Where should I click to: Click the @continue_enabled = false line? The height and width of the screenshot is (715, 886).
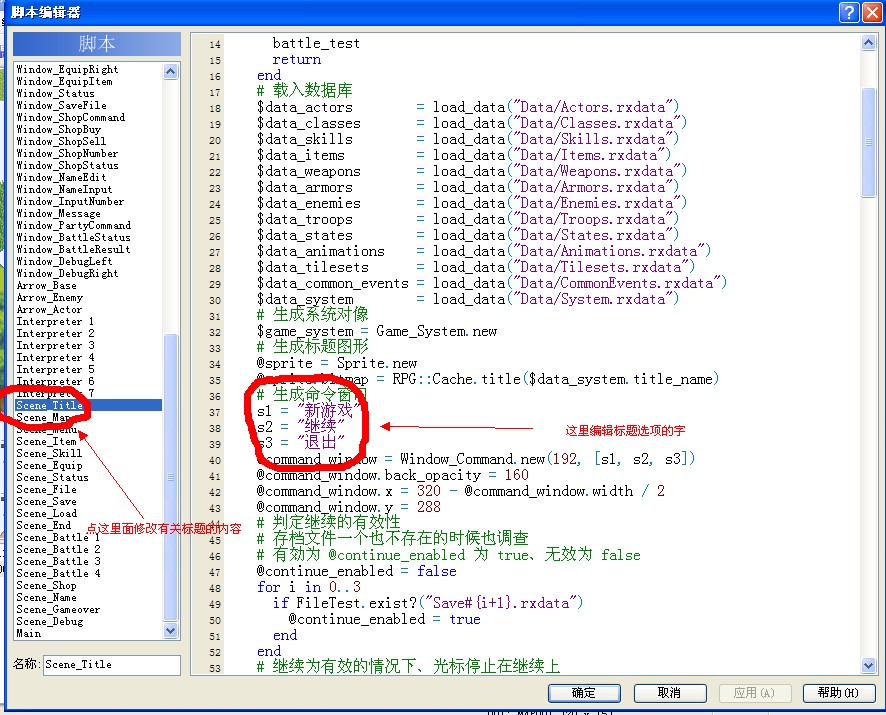point(357,571)
